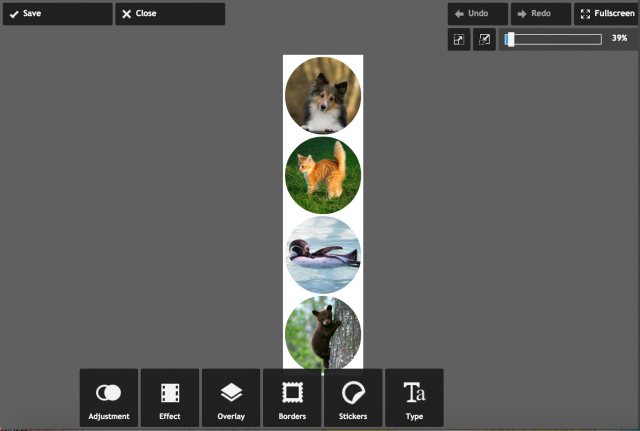This screenshot has width=640, height=431.
Task: Click the empty middle of the zoom slider track
Action: pyautogui.click(x=556, y=39)
